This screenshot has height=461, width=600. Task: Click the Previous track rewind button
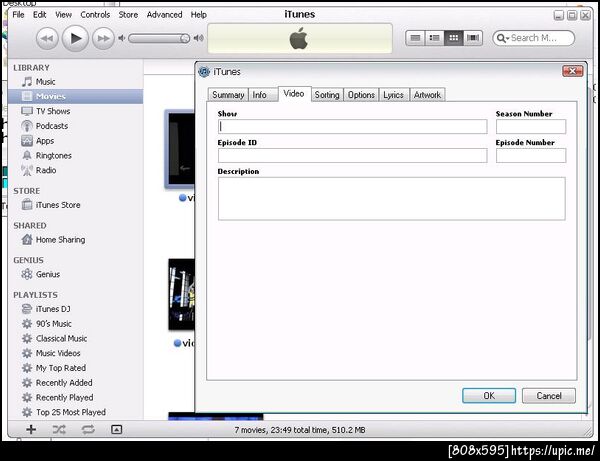tap(47, 38)
